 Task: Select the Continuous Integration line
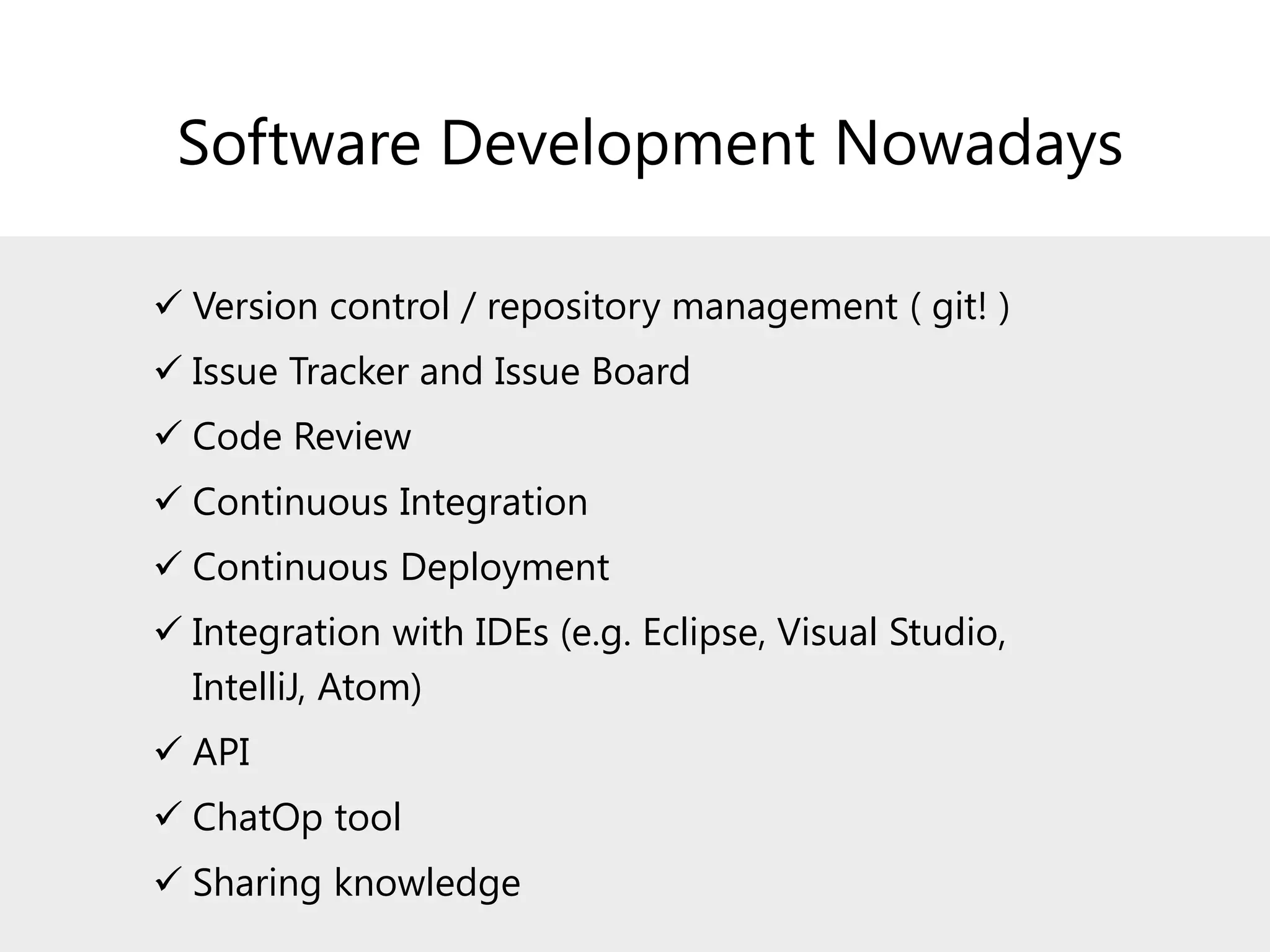[389, 501]
